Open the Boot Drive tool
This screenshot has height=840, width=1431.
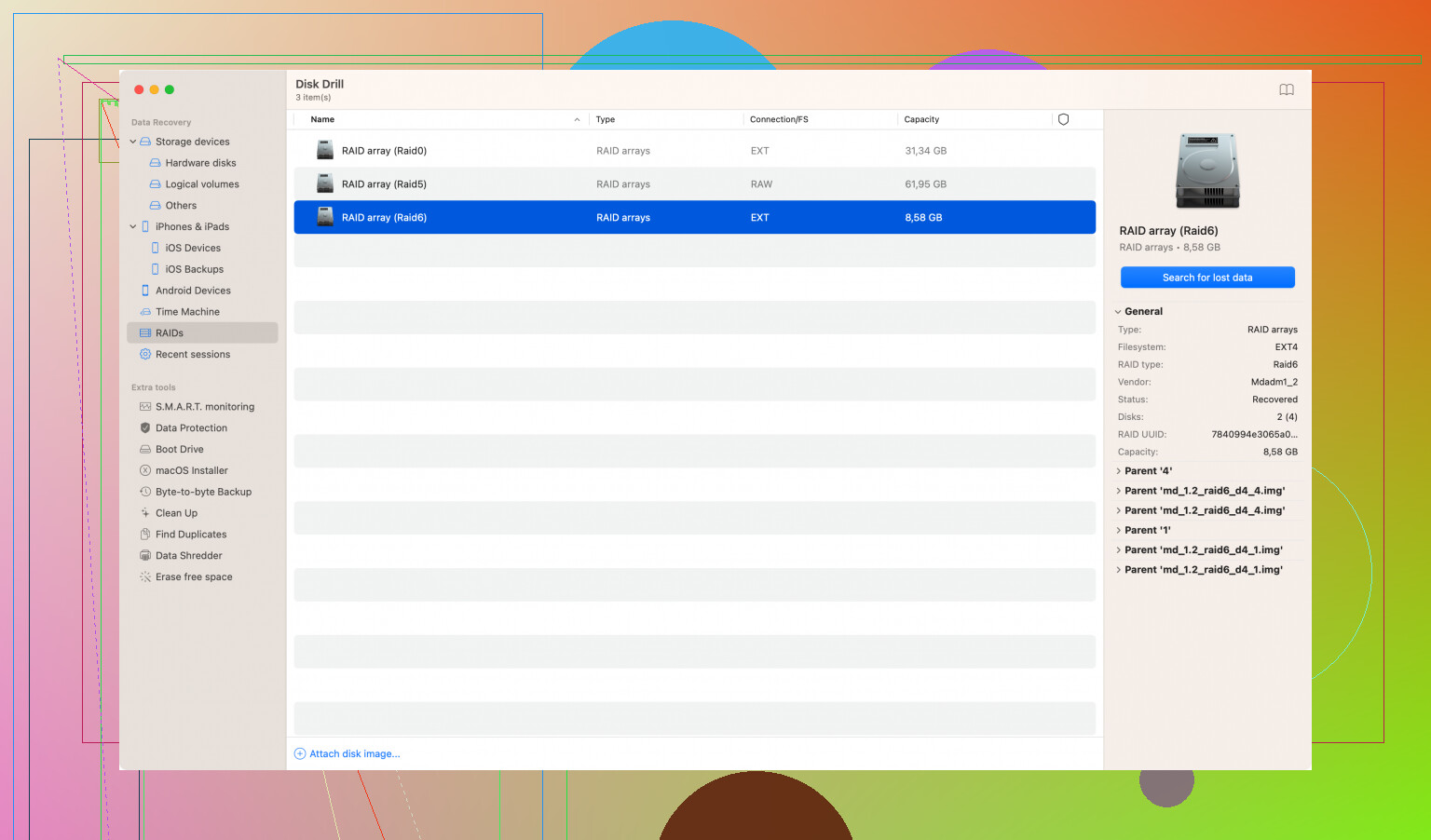pyautogui.click(x=179, y=449)
